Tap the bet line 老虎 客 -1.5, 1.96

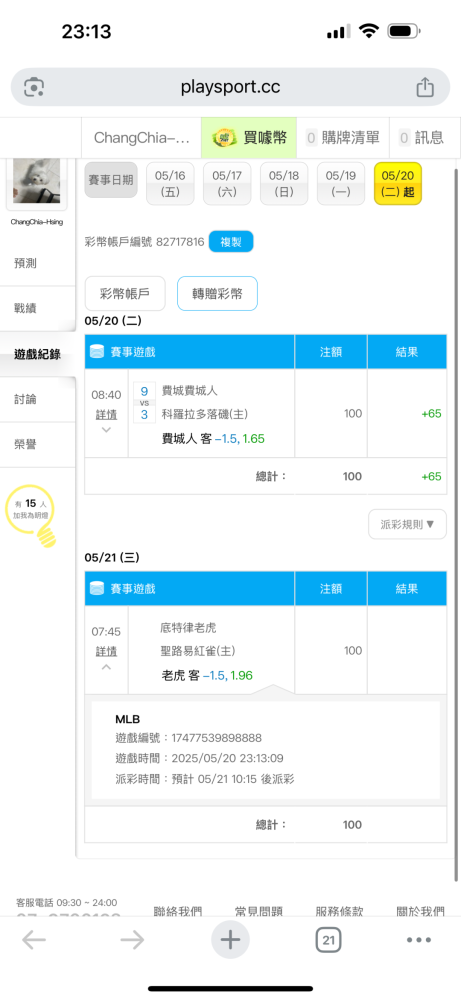(x=207, y=675)
